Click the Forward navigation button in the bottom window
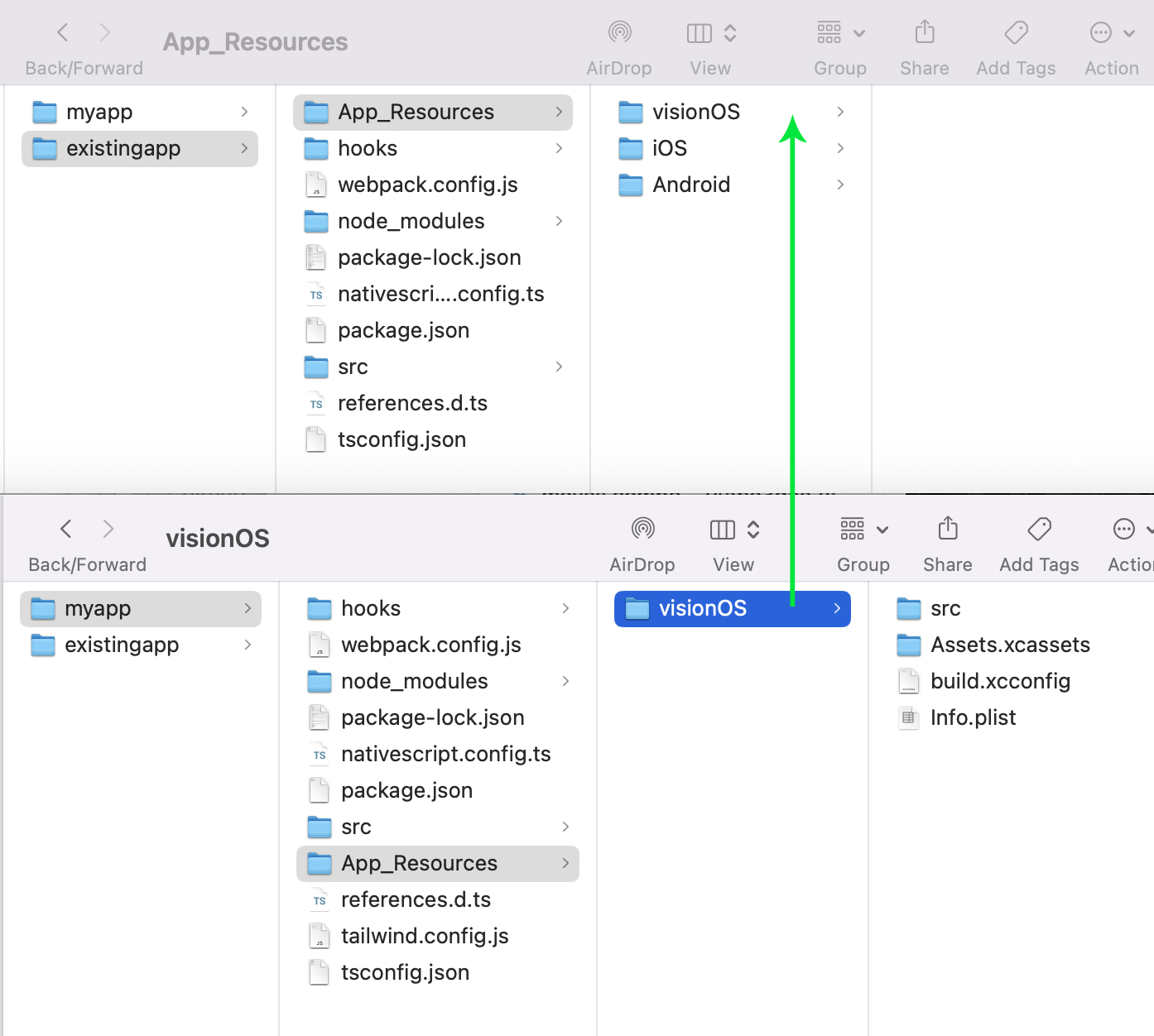This screenshot has height=1036, width=1154. [x=108, y=528]
